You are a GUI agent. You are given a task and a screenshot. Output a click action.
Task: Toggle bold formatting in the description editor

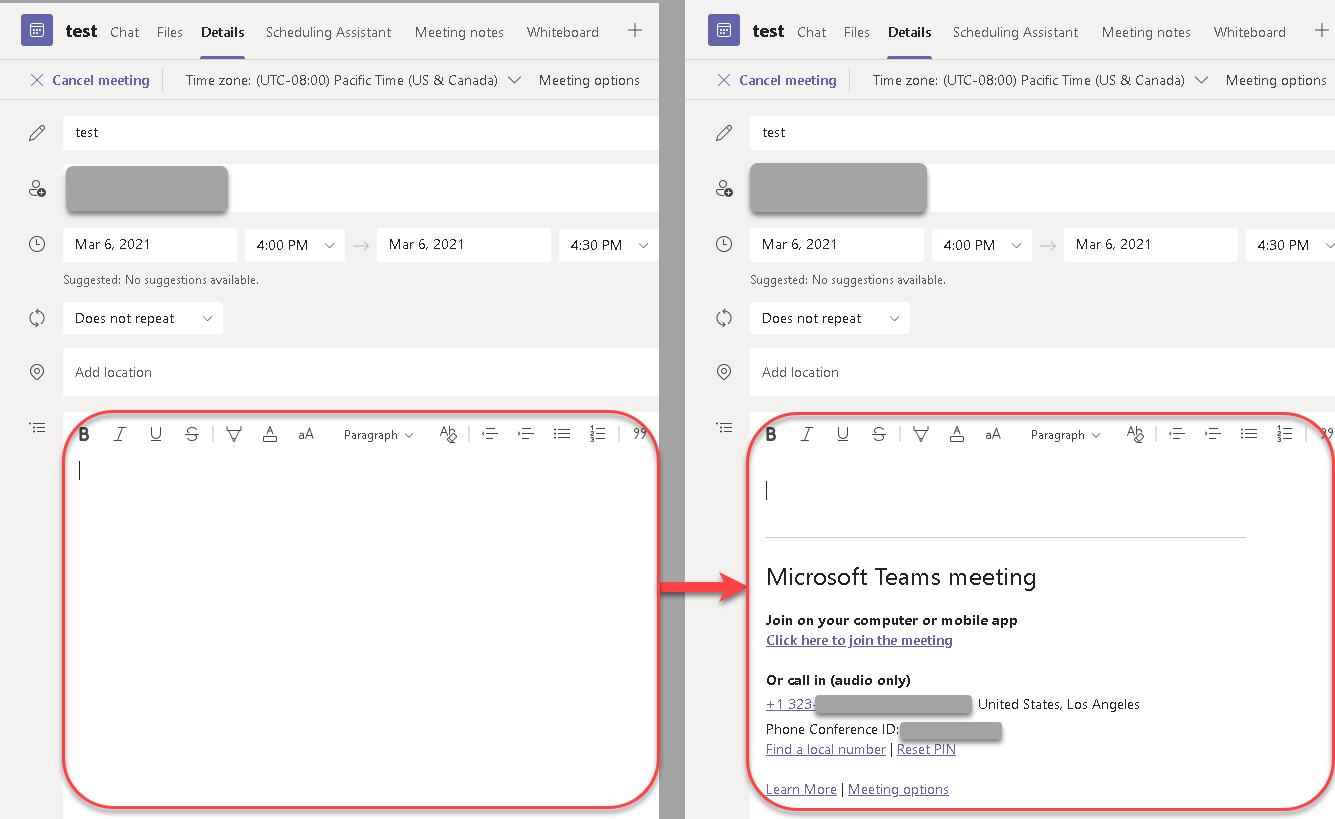[84, 433]
